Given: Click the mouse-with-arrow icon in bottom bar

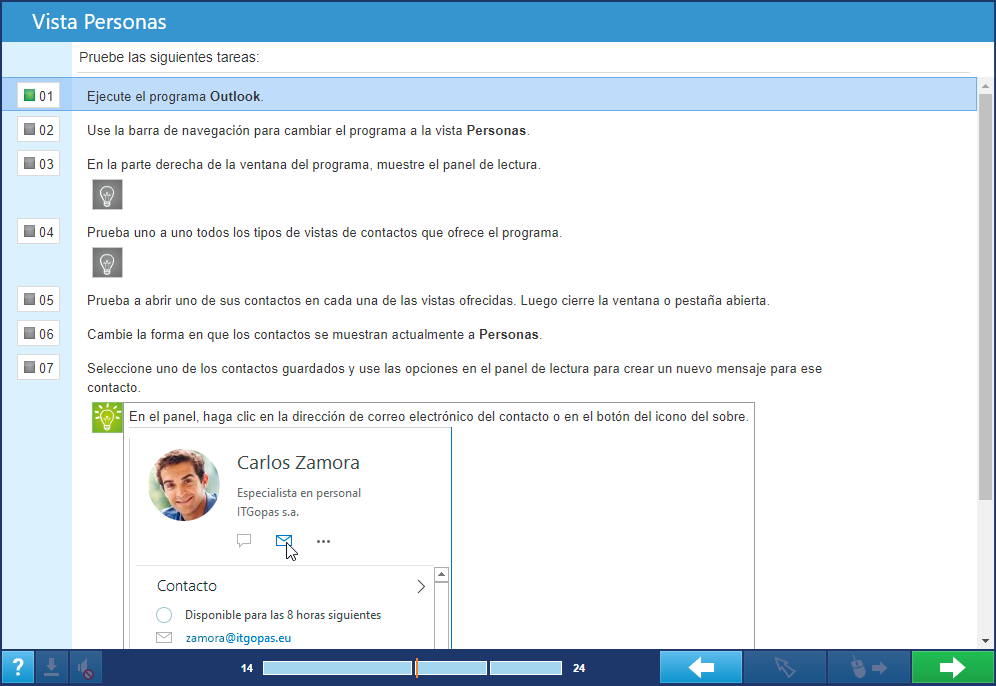Looking at the screenshot, I should (x=868, y=668).
